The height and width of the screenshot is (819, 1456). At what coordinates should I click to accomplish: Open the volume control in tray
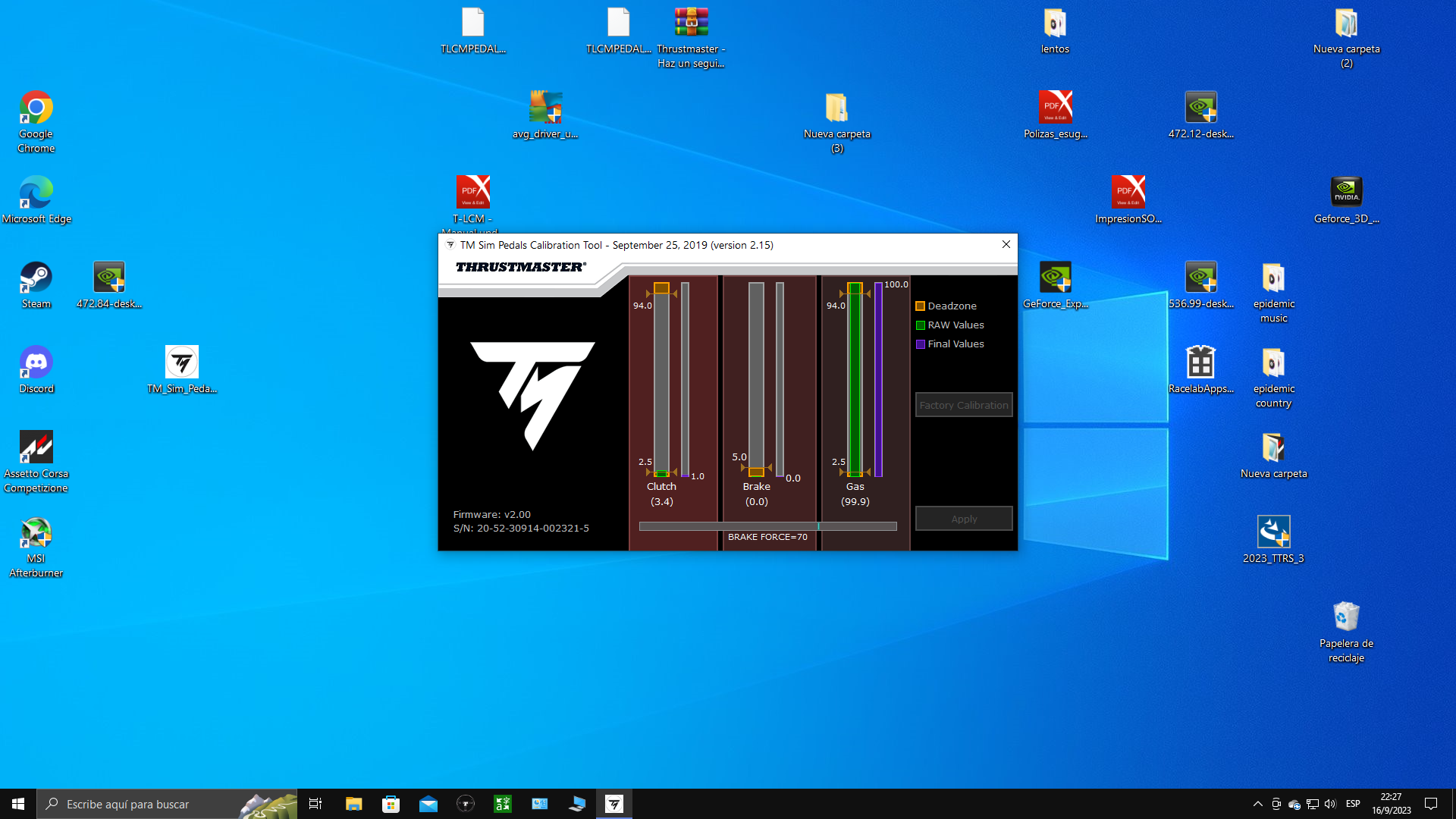(x=1330, y=804)
